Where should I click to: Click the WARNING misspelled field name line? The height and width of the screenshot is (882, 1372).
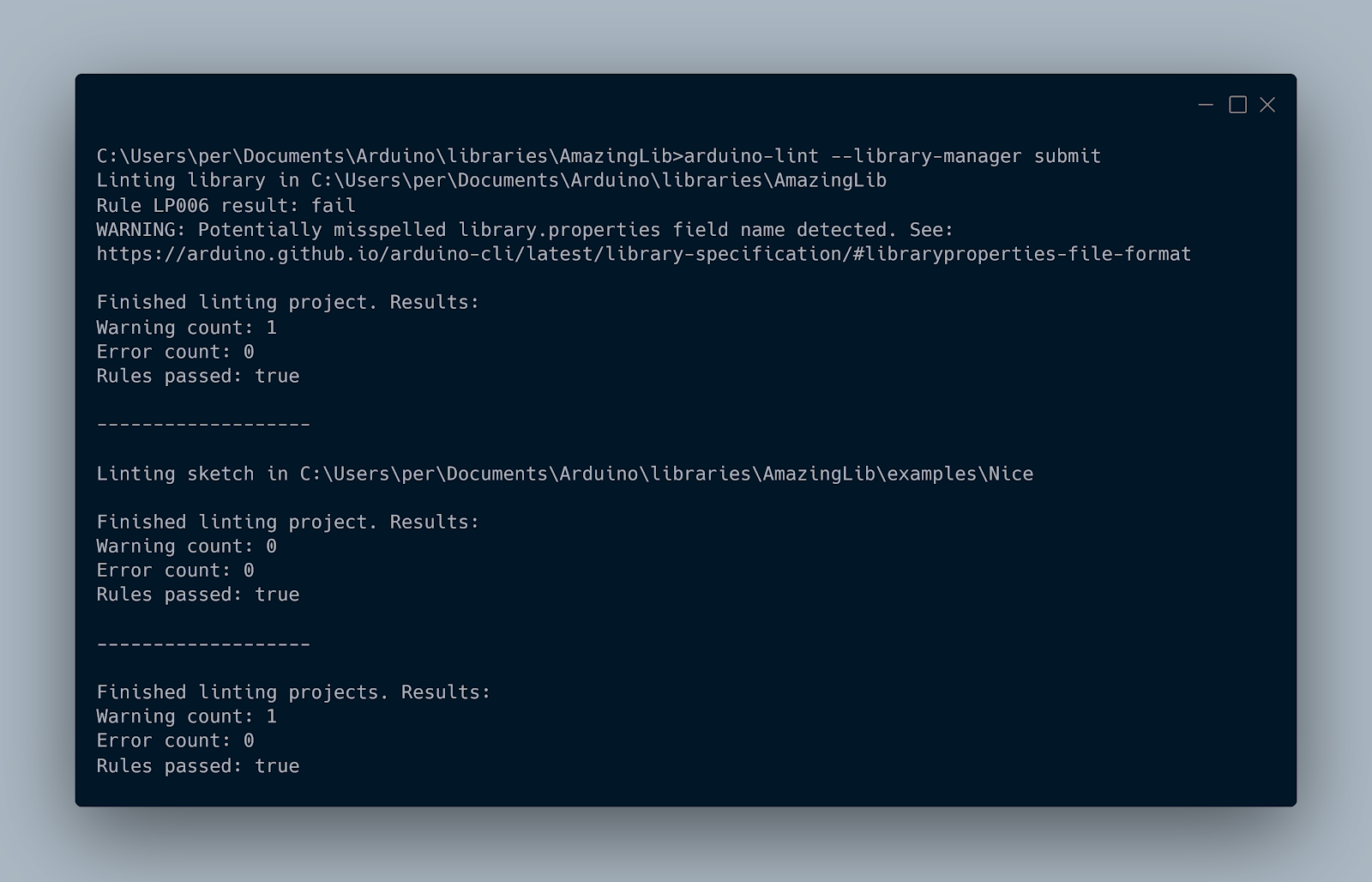pos(525,230)
